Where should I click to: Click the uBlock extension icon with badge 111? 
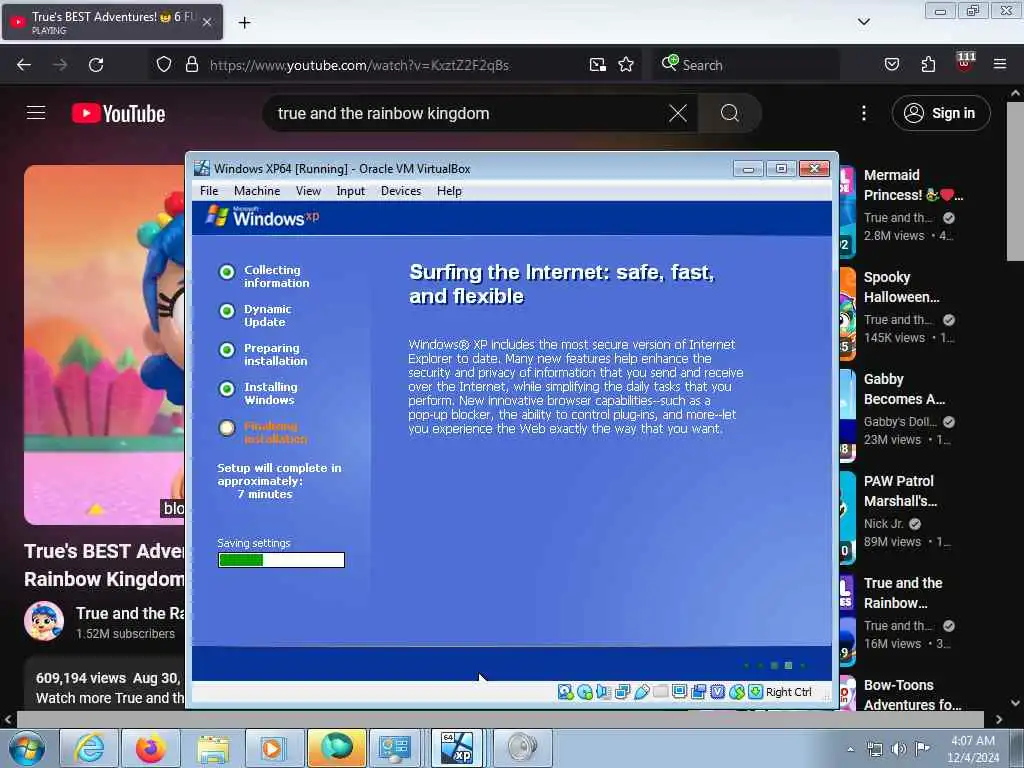(x=965, y=63)
